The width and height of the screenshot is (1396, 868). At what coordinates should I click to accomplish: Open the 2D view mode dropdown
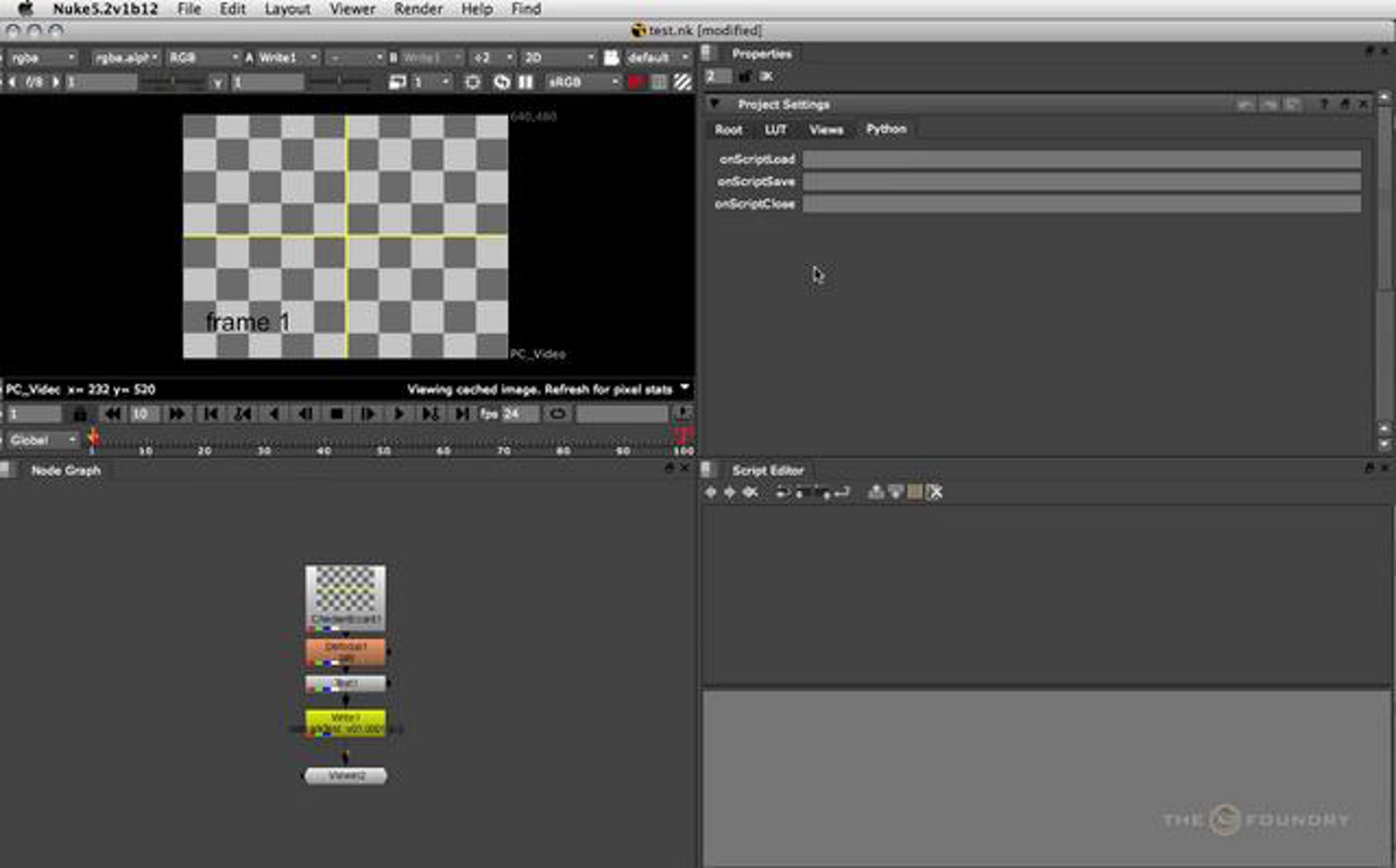point(558,58)
